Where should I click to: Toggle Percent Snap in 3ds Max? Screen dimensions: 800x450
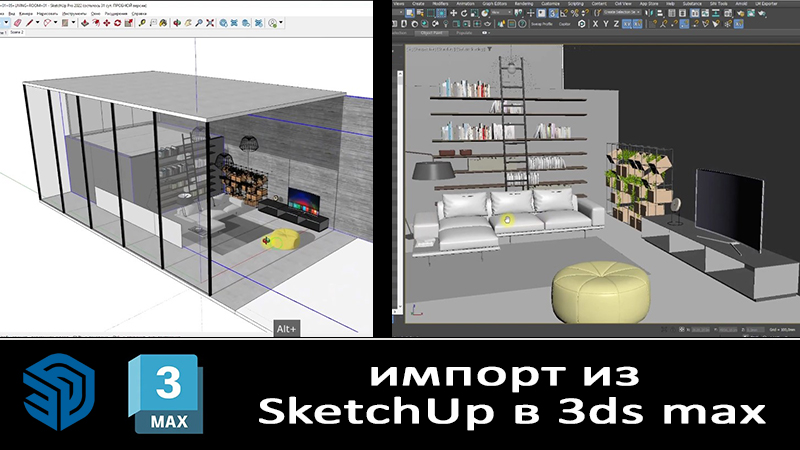click(x=574, y=13)
